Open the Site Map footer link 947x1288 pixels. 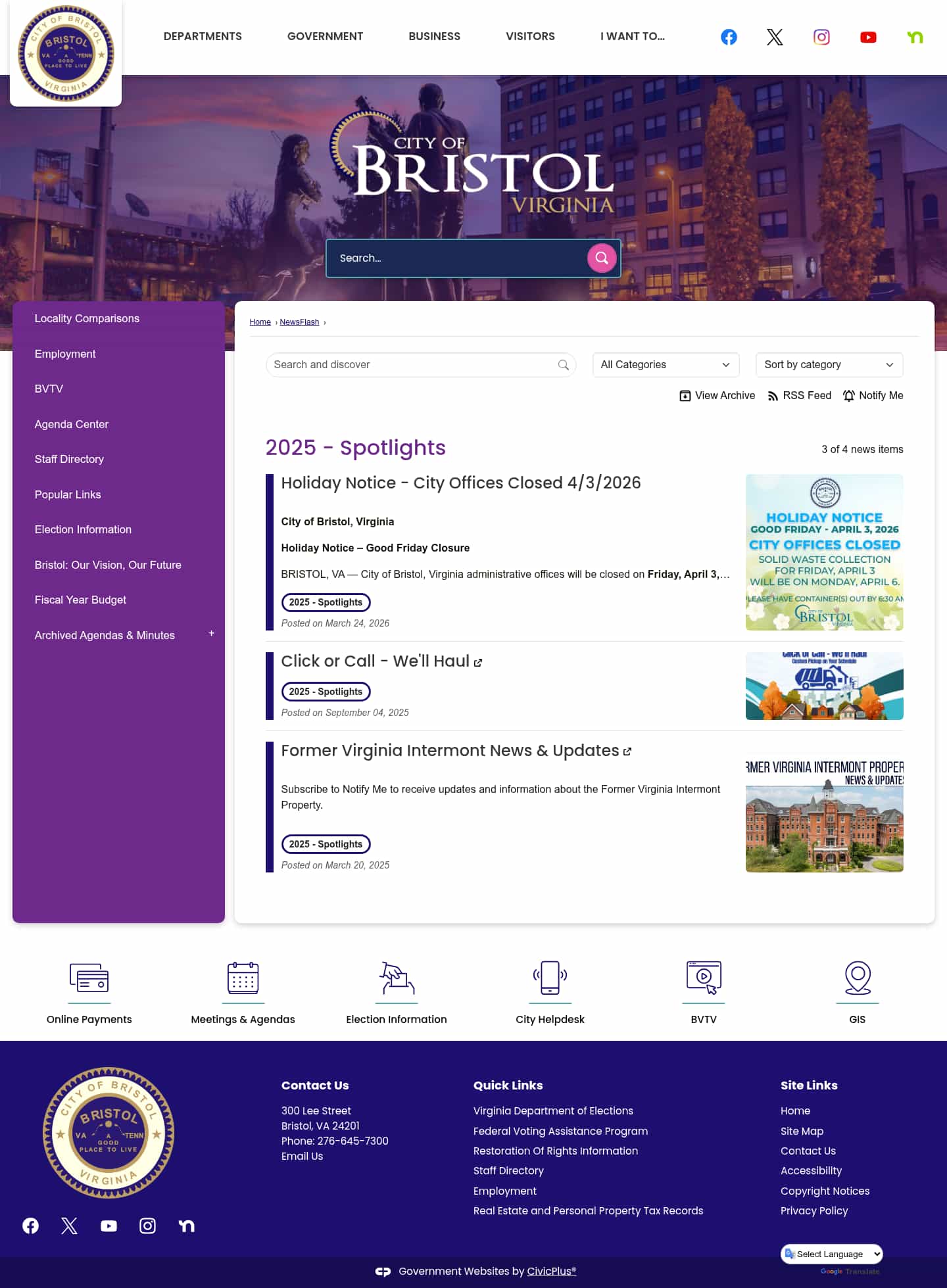pos(802,1132)
